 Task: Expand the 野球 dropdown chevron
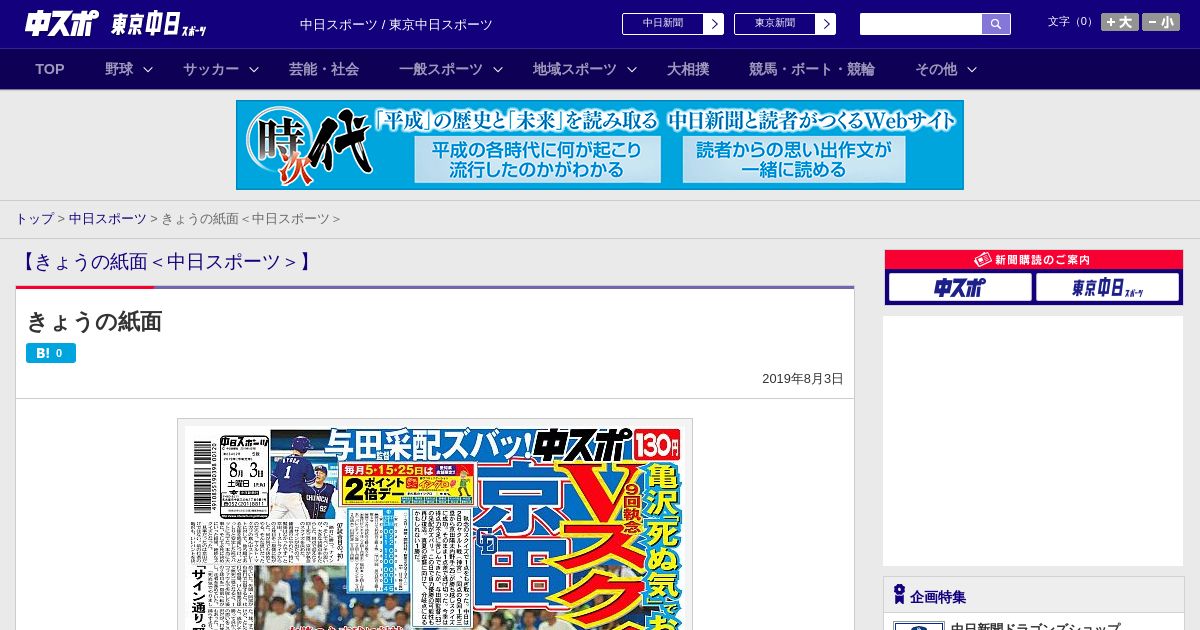pyautogui.click(x=148, y=69)
